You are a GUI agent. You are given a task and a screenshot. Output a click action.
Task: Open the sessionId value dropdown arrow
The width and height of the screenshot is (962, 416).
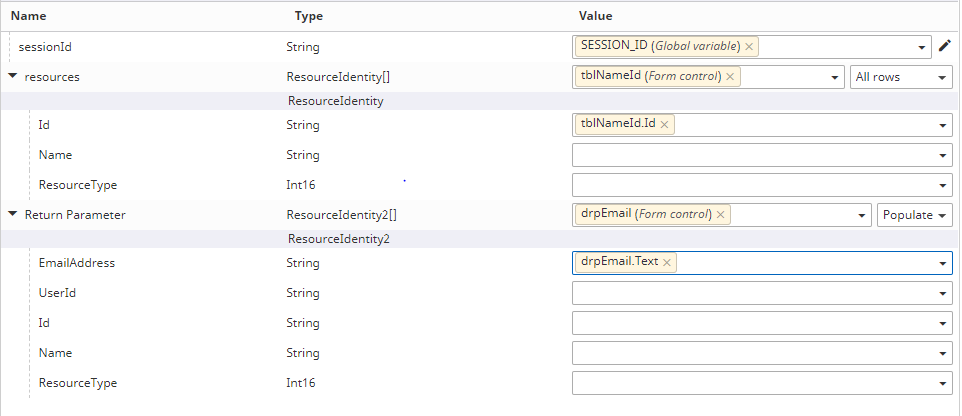tap(921, 47)
